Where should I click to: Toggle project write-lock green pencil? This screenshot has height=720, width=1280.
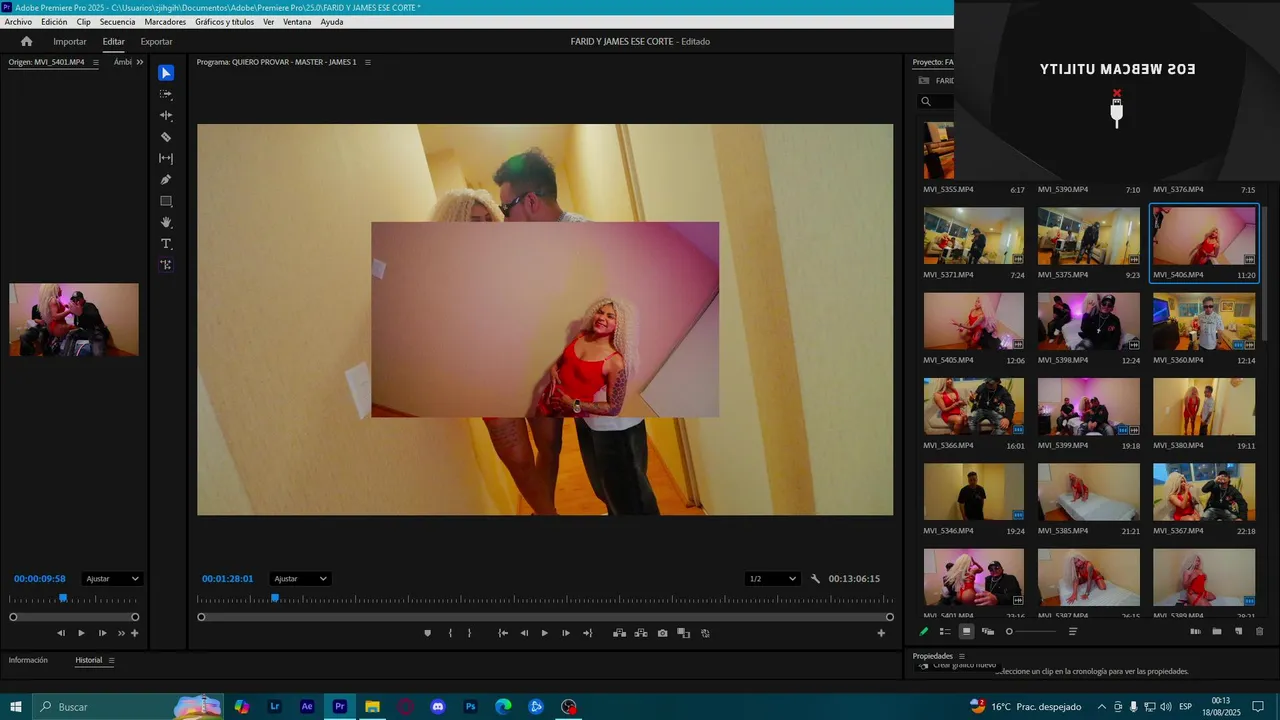924,632
